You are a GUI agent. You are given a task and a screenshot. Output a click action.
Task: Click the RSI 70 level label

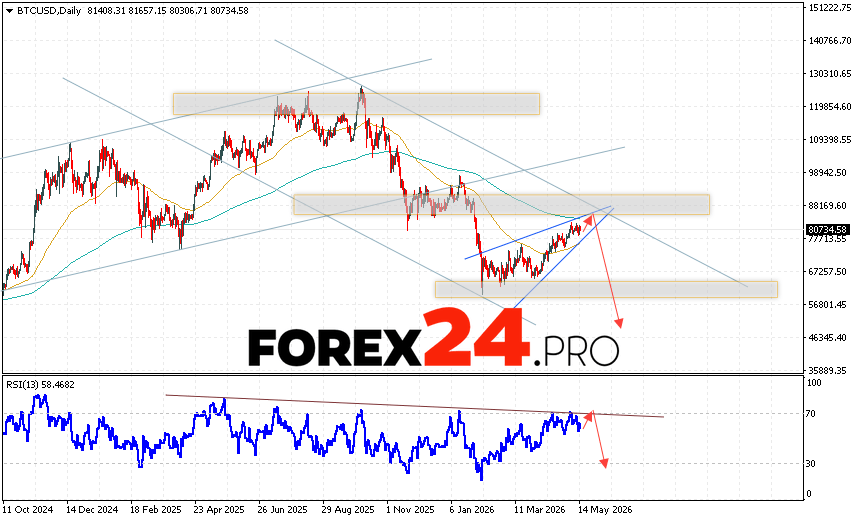tap(811, 414)
